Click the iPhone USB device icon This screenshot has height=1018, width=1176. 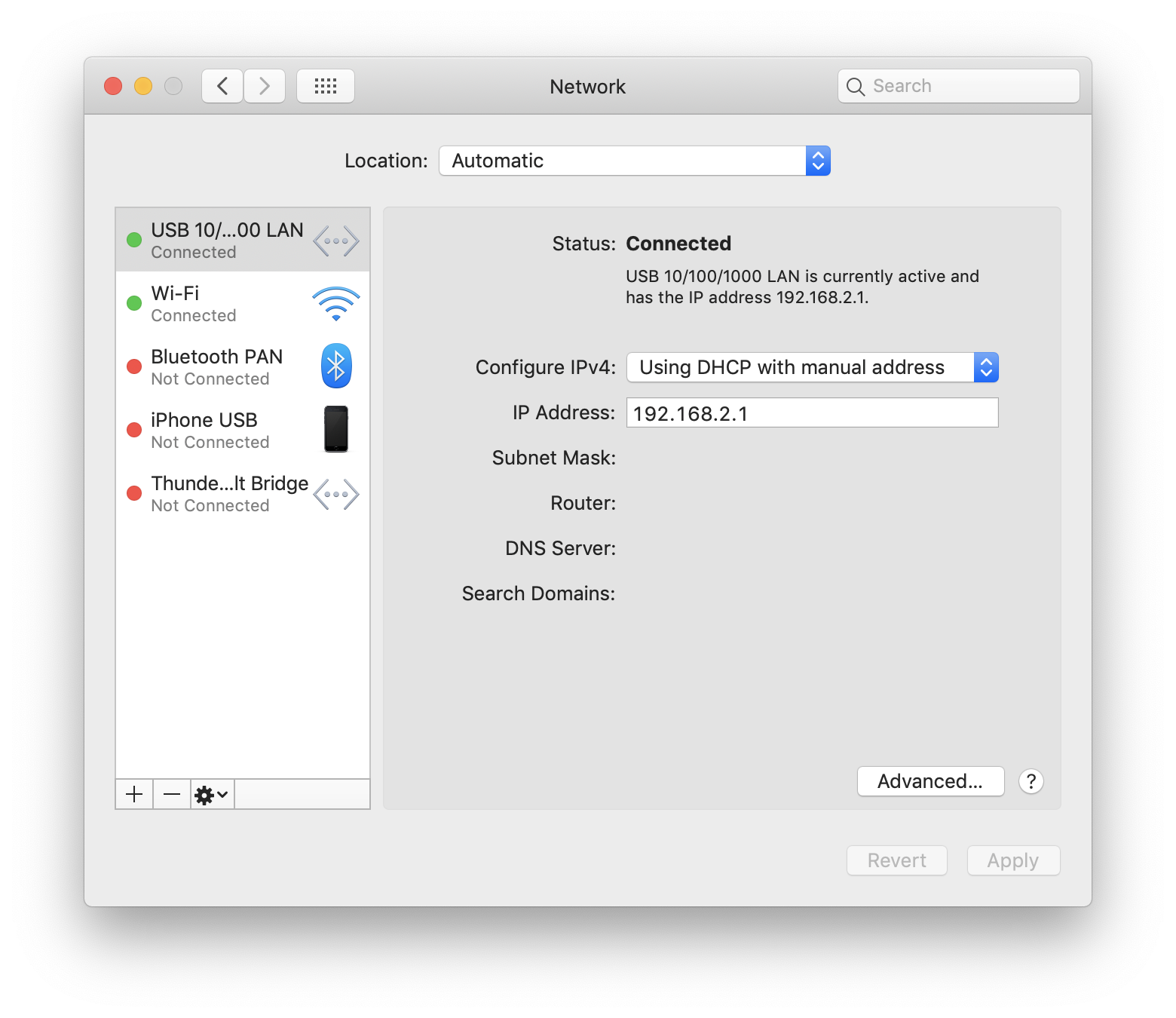click(336, 429)
